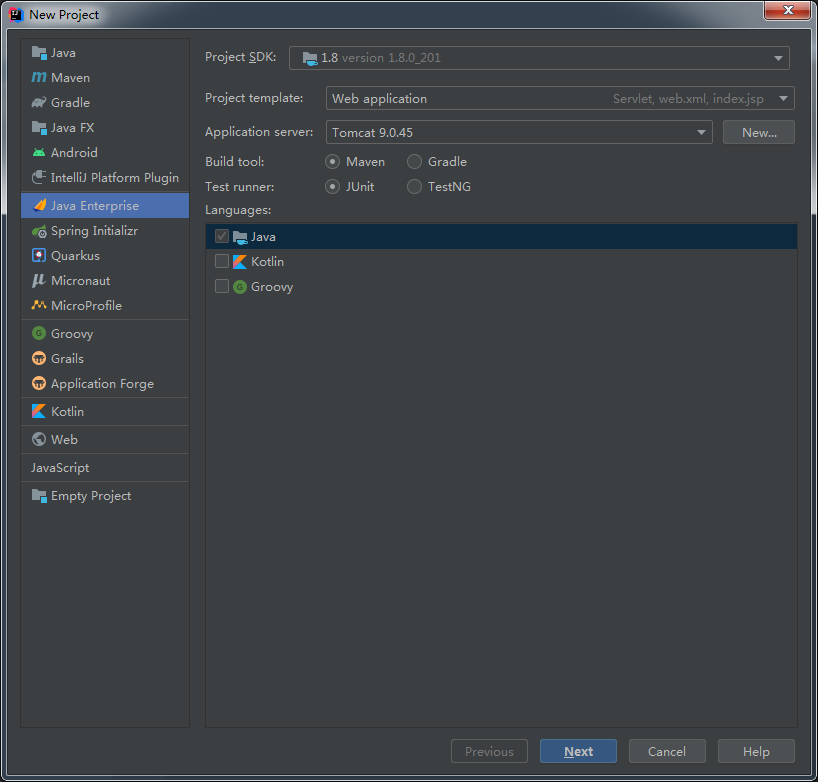This screenshot has width=818, height=782.
Task: Click the Empty Project folder icon
Action: tap(39, 496)
